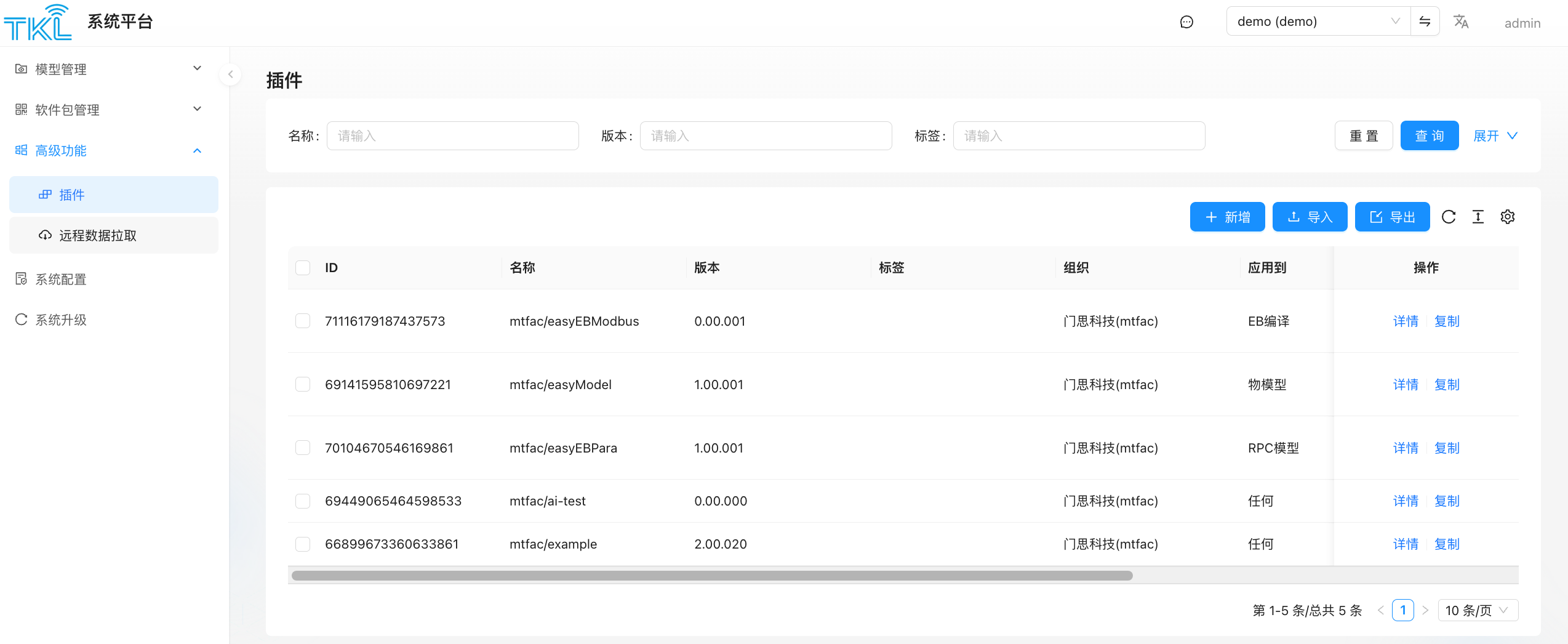1568x644 pixels.
Task: Open table column settings gear
Action: click(x=1508, y=217)
